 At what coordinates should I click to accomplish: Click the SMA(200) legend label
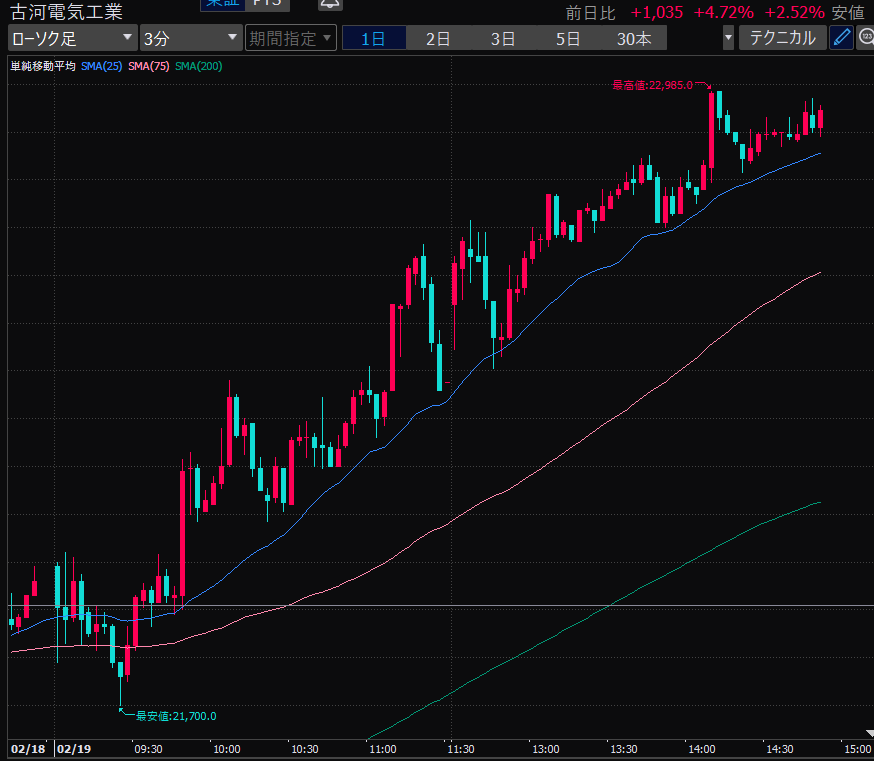(x=198, y=66)
